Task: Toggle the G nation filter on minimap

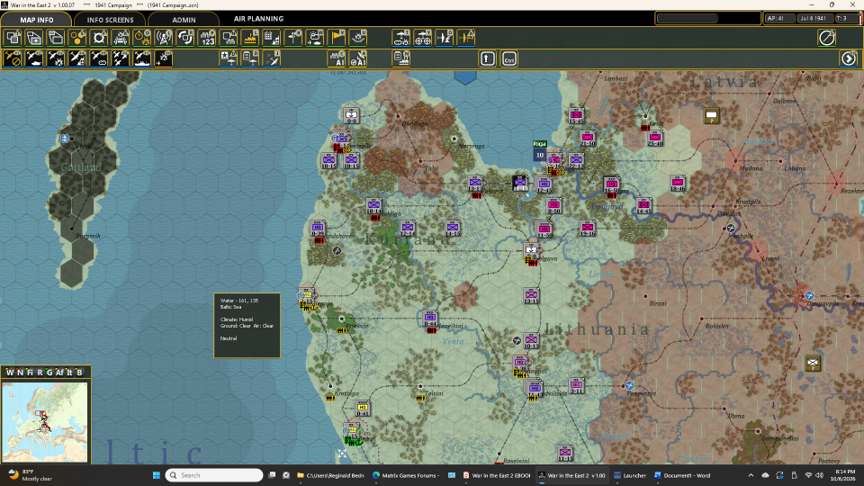Action: (x=49, y=372)
